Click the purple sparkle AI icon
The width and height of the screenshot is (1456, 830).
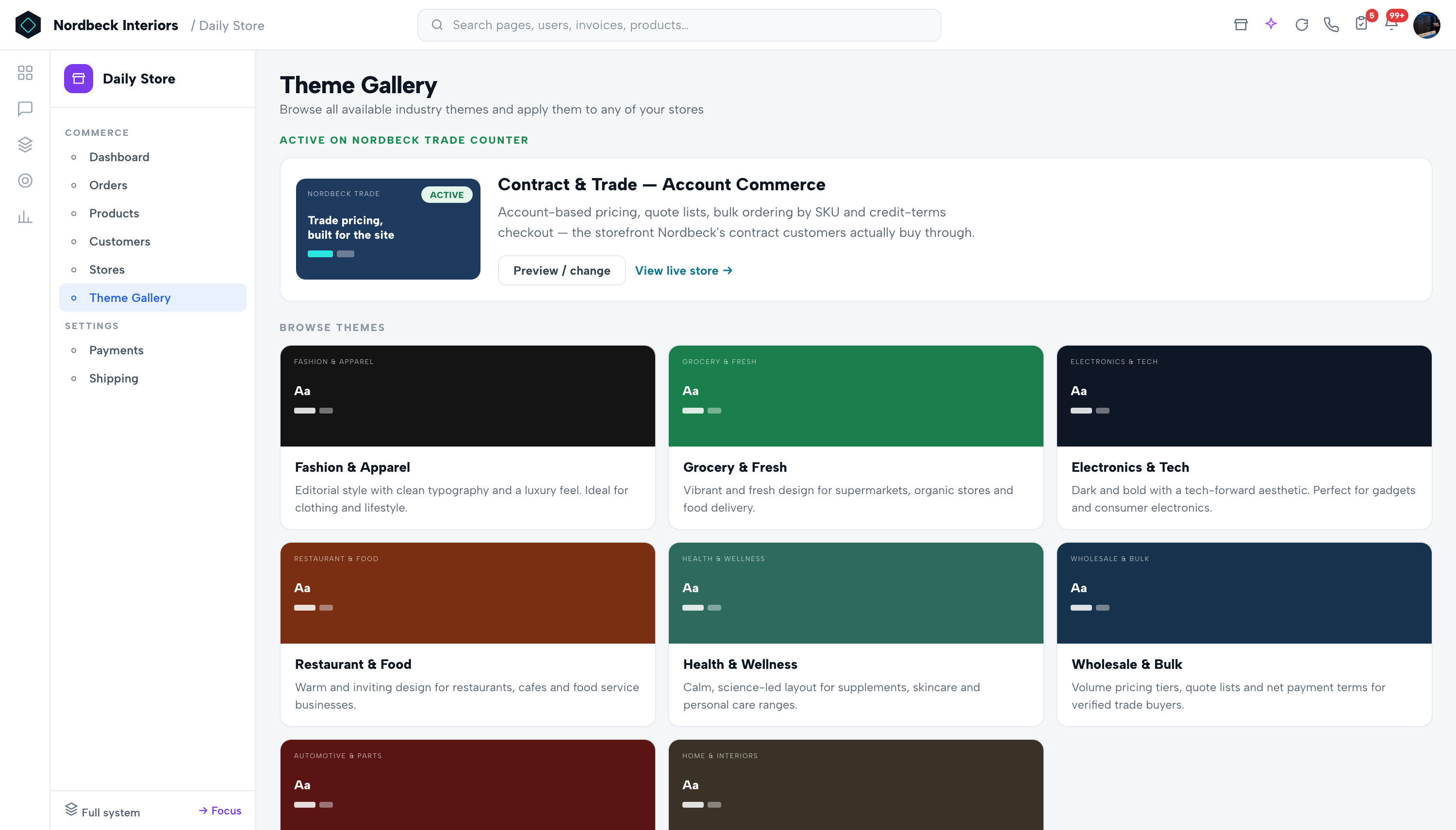(x=1271, y=24)
